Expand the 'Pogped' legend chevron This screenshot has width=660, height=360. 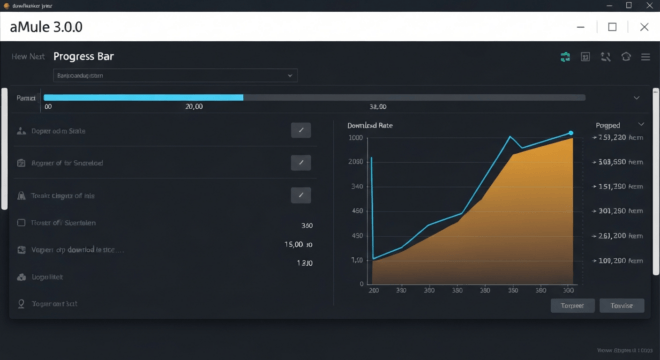pos(641,124)
